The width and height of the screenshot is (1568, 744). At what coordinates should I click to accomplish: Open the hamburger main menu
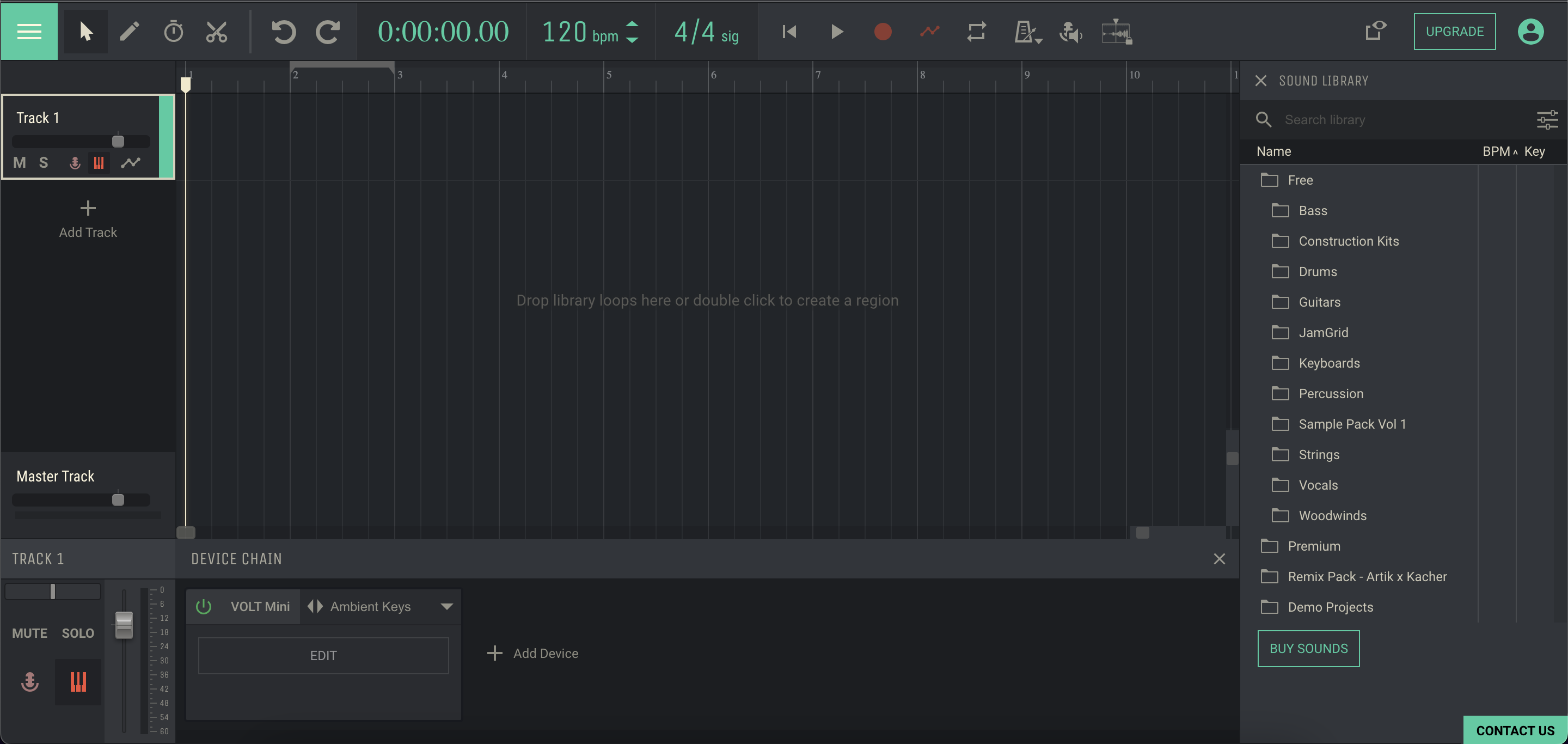pos(29,31)
